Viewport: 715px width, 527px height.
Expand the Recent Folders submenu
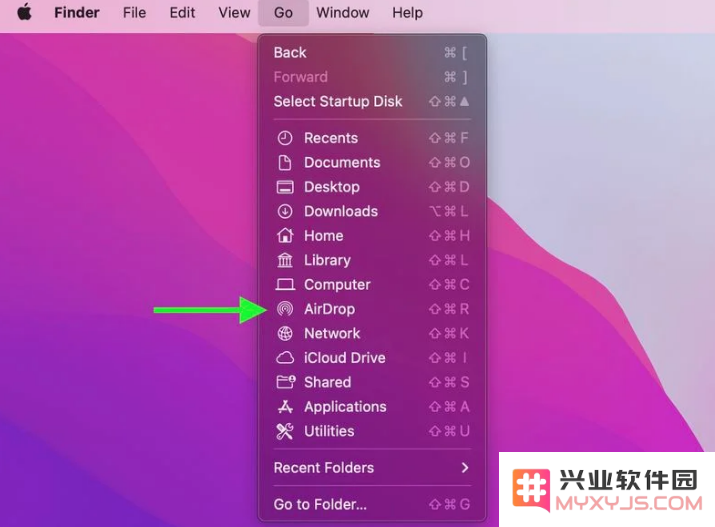point(372,468)
